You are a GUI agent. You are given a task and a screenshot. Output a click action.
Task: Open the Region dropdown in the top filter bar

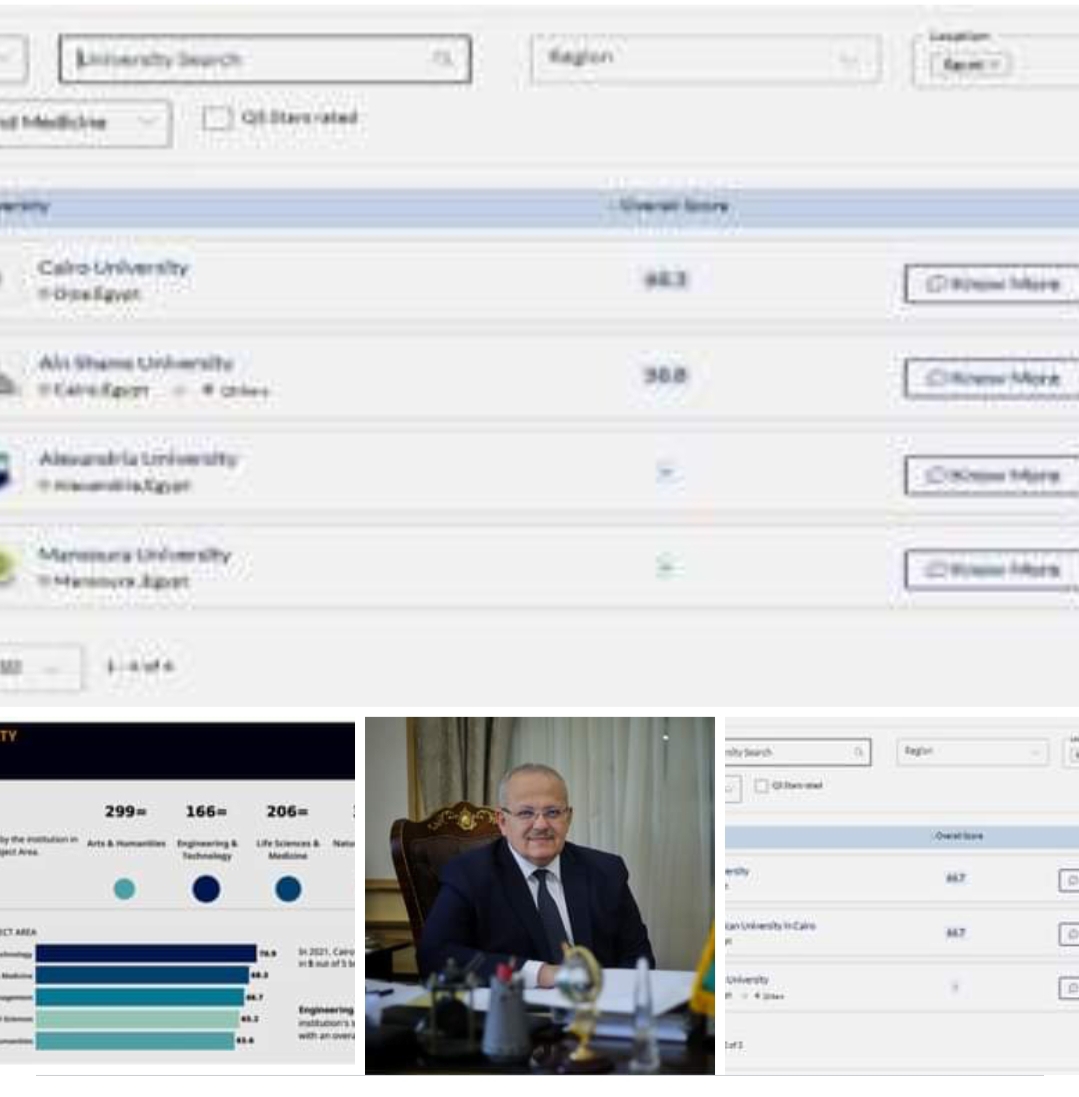(x=704, y=59)
